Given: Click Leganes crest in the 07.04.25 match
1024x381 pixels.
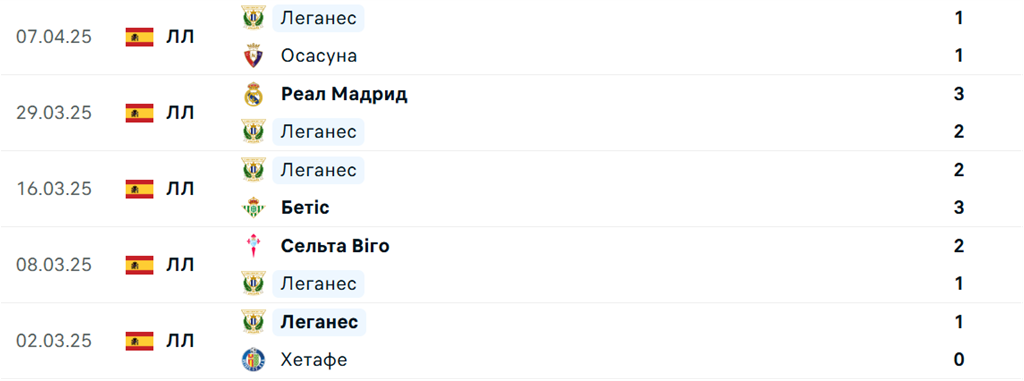Looking at the screenshot, I should click(x=253, y=18).
